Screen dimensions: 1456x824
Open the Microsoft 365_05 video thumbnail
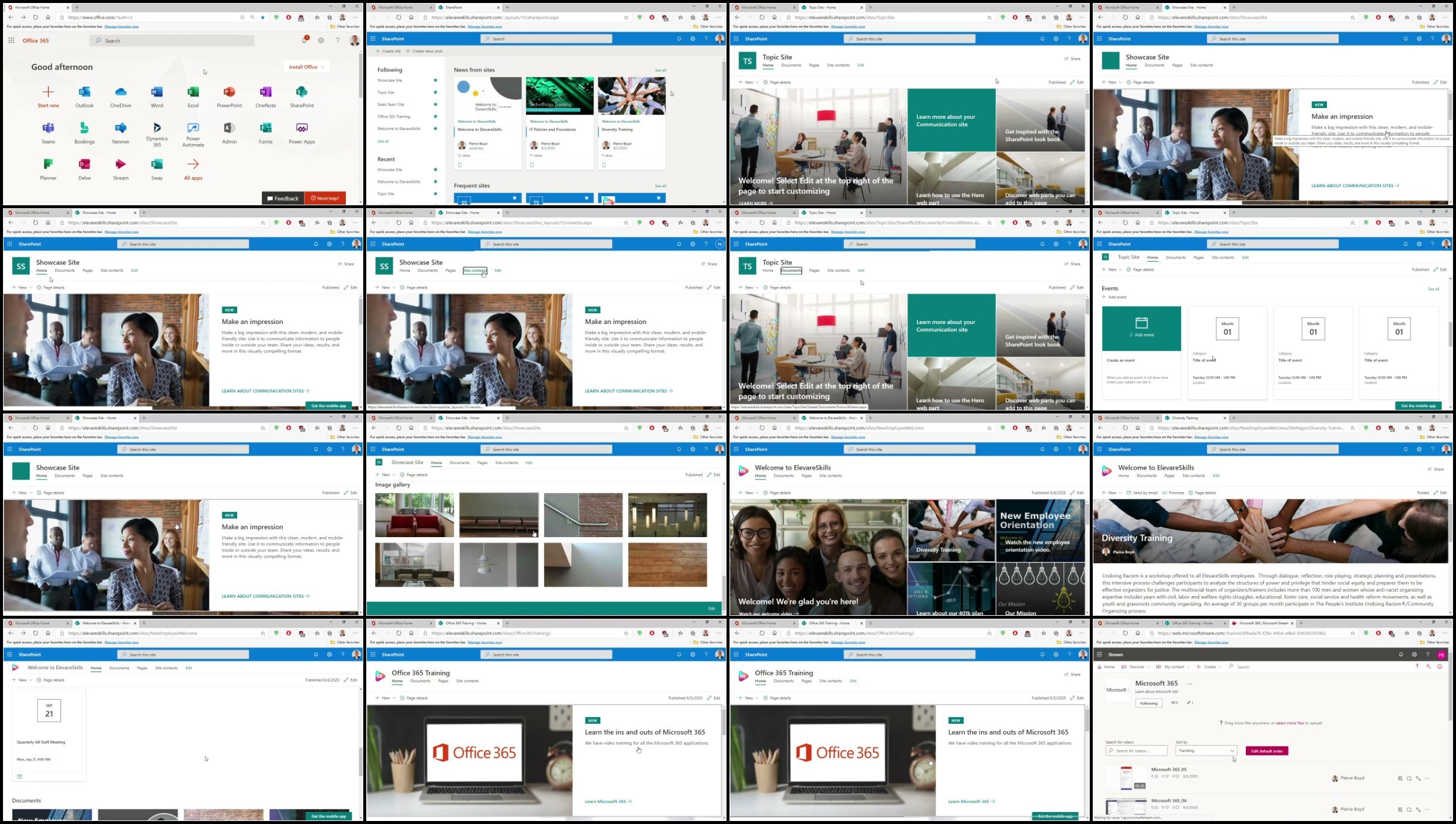click(1126, 778)
